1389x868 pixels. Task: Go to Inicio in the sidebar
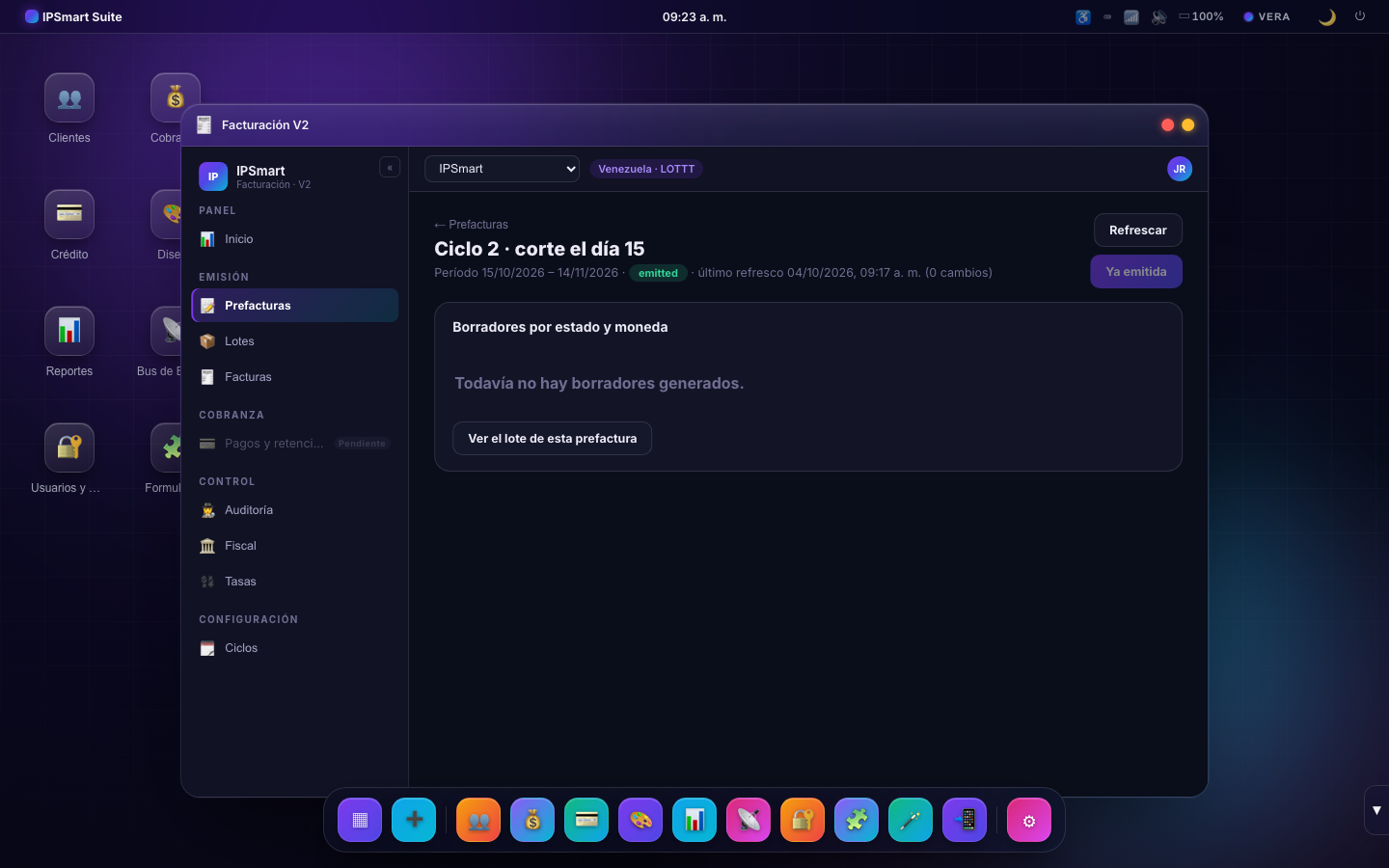pos(295,239)
